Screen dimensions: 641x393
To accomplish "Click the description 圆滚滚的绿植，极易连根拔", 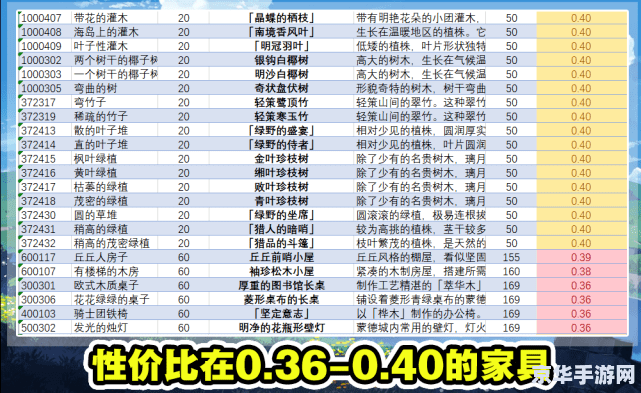I will [x=421, y=215].
